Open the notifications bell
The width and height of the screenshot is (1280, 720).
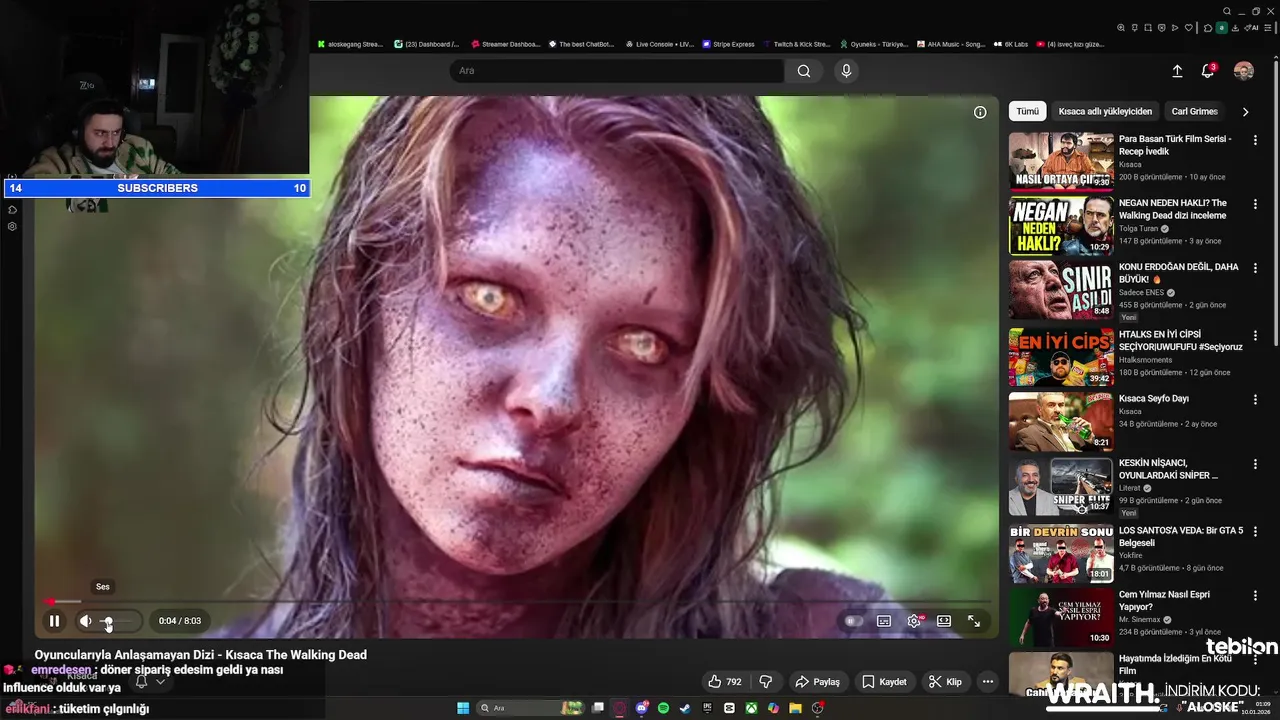(x=1208, y=71)
